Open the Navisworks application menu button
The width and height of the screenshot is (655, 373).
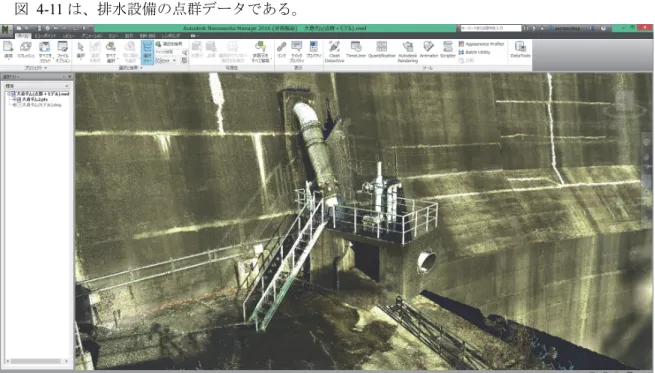[6, 29]
